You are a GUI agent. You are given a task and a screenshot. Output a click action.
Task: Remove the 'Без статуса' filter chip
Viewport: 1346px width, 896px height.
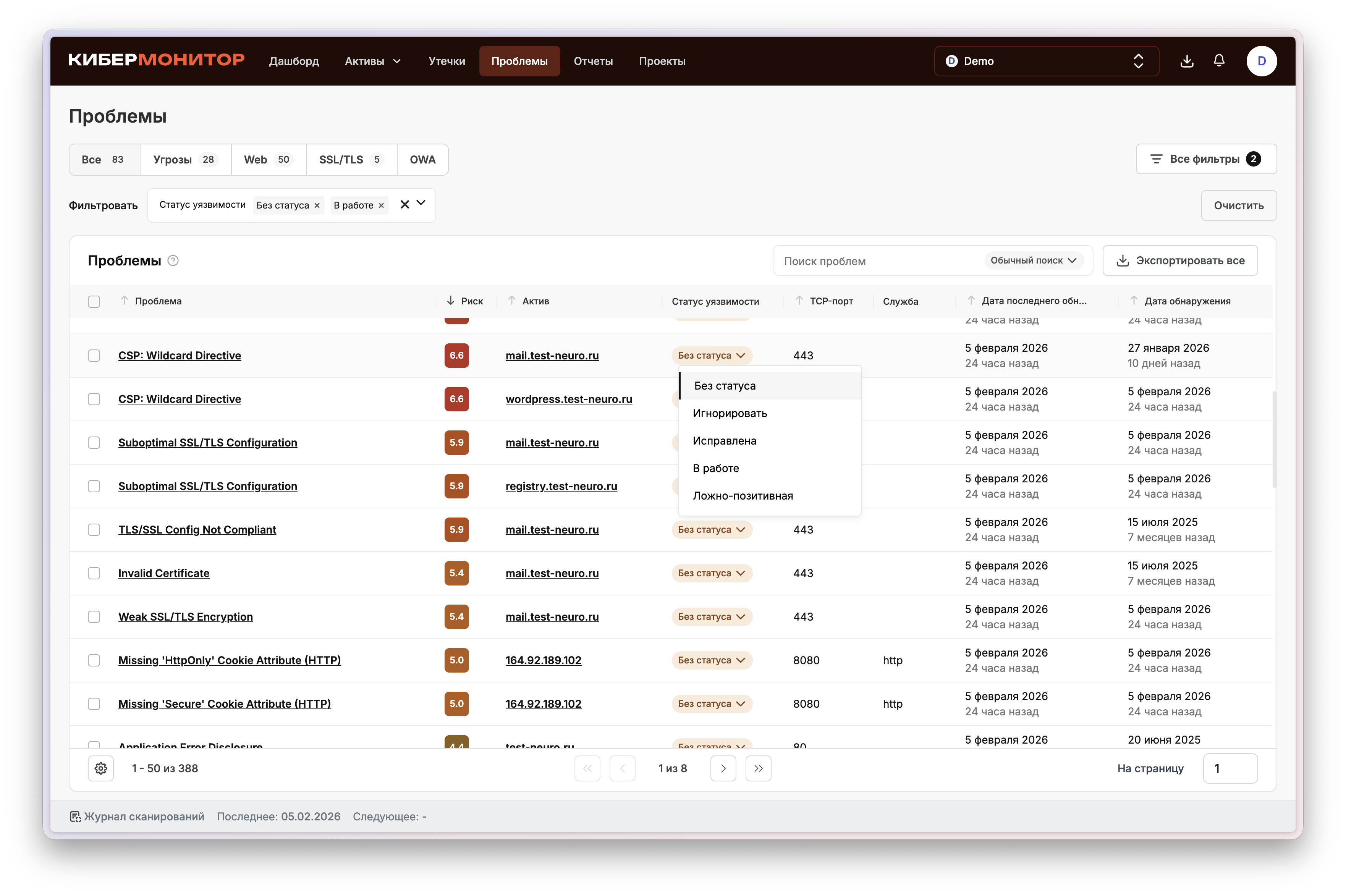pos(317,206)
